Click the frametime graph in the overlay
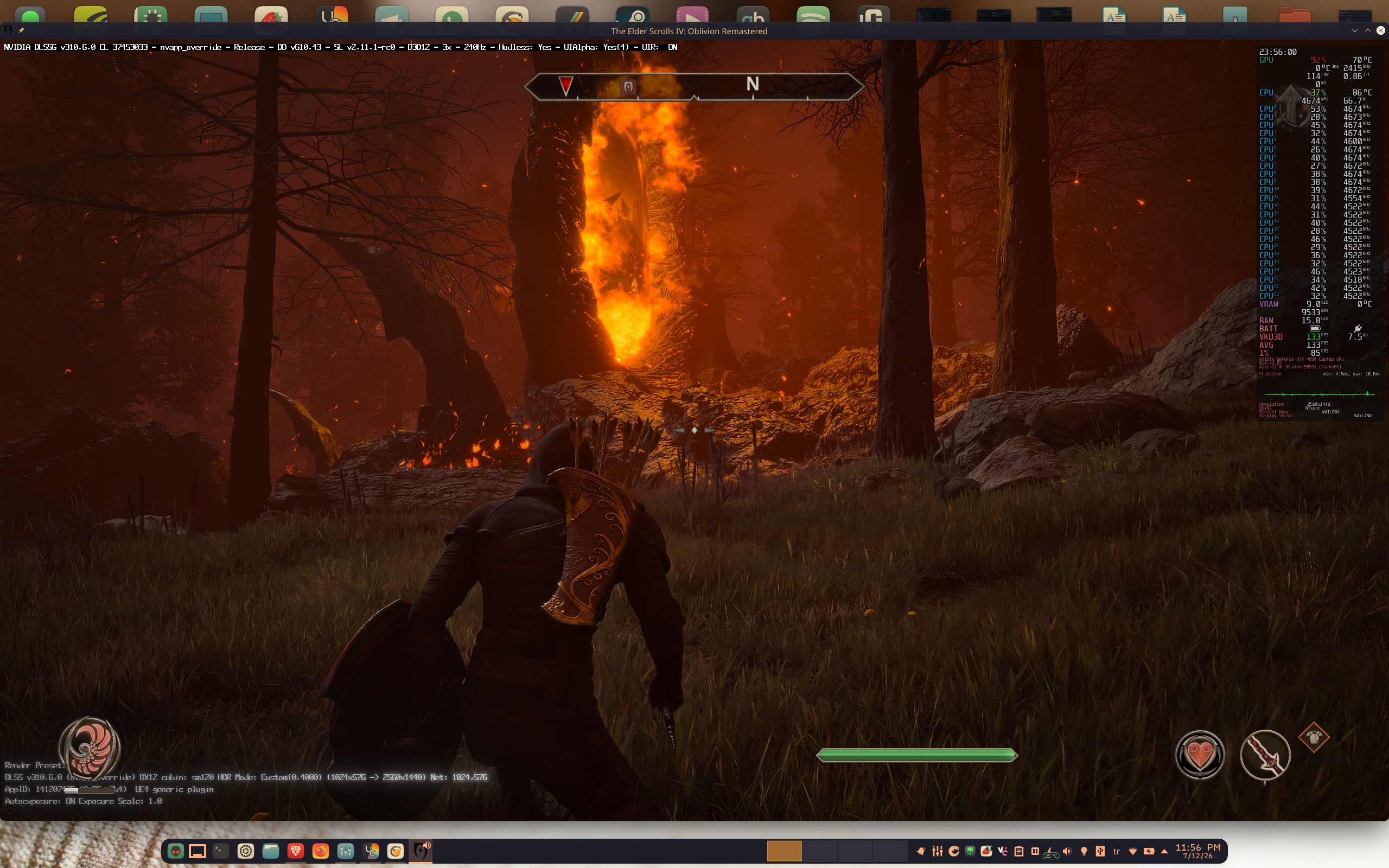 (x=1319, y=394)
